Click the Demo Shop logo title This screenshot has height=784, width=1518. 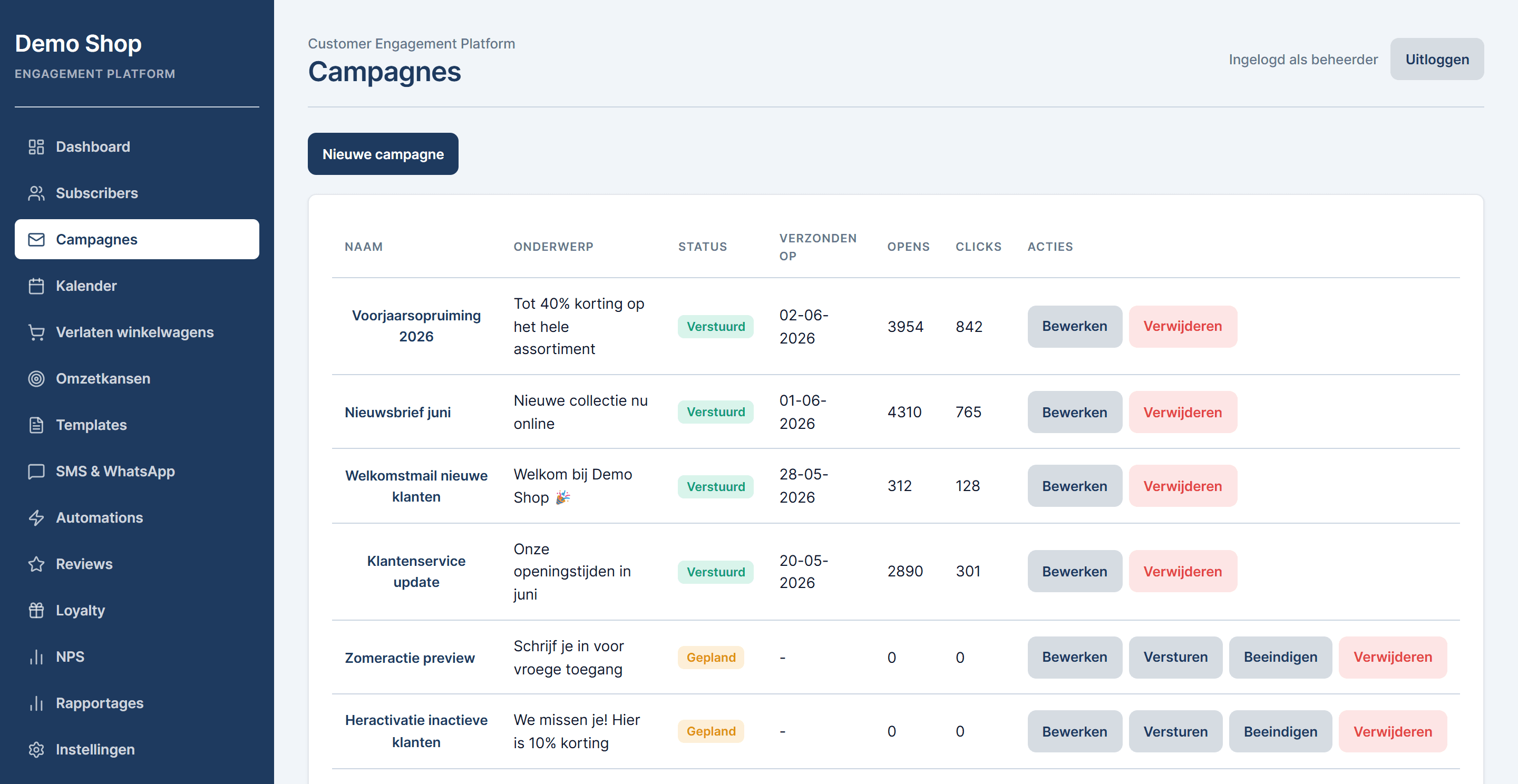tap(79, 44)
